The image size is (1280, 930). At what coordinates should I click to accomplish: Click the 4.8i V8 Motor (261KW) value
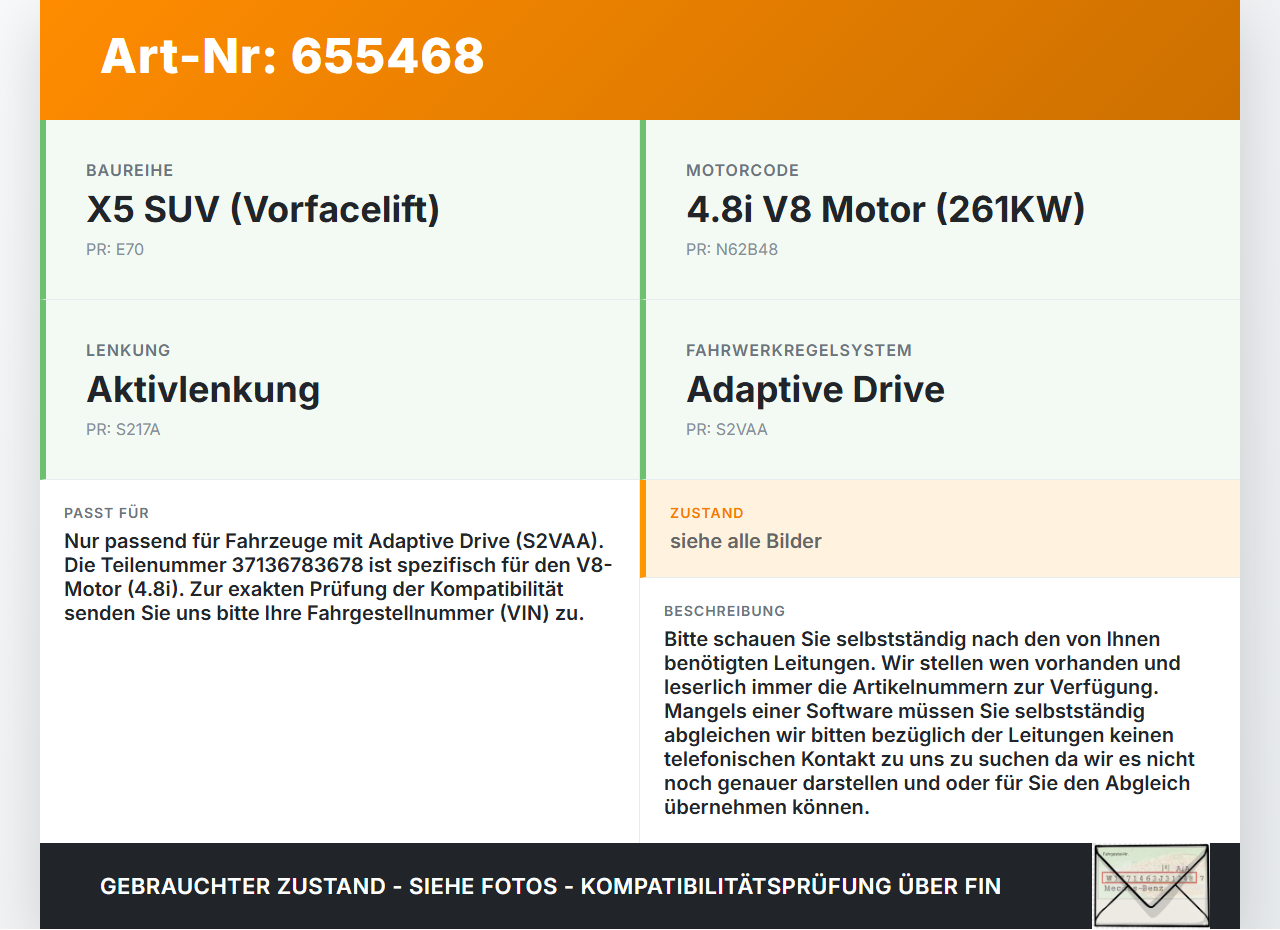coord(885,209)
